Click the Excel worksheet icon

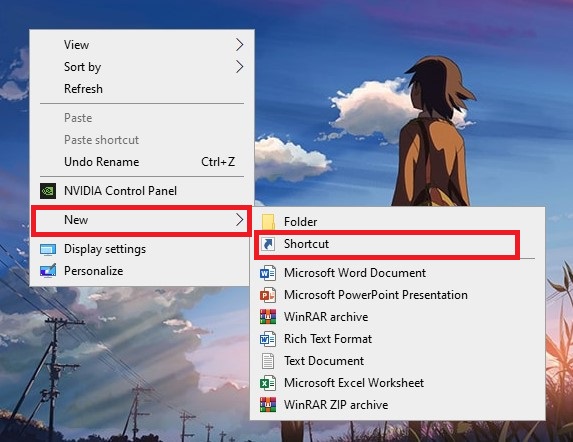click(x=268, y=383)
